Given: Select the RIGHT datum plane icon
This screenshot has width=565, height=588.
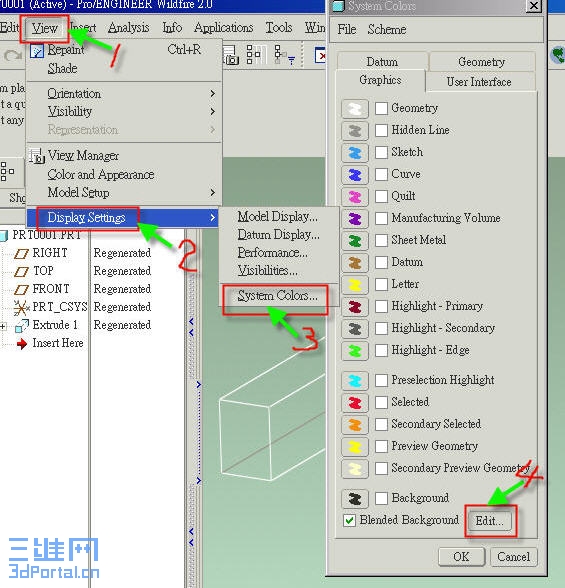Looking at the screenshot, I should coord(21,254).
